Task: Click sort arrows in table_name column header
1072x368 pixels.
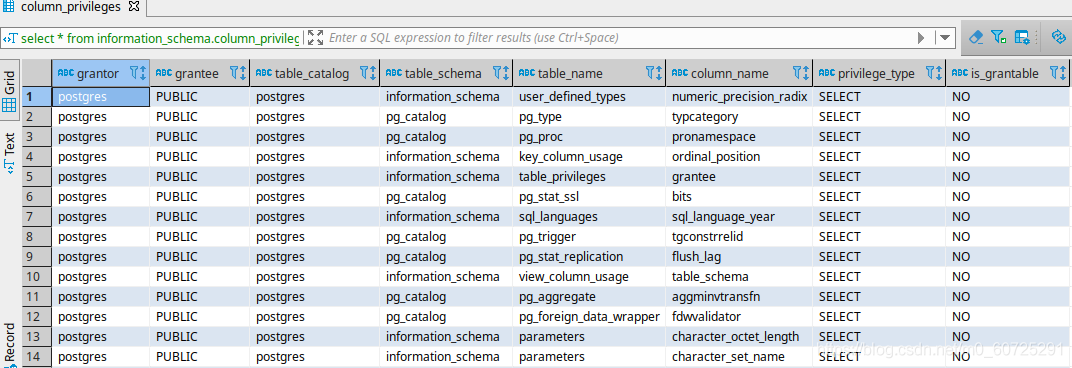Action: tap(658, 73)
